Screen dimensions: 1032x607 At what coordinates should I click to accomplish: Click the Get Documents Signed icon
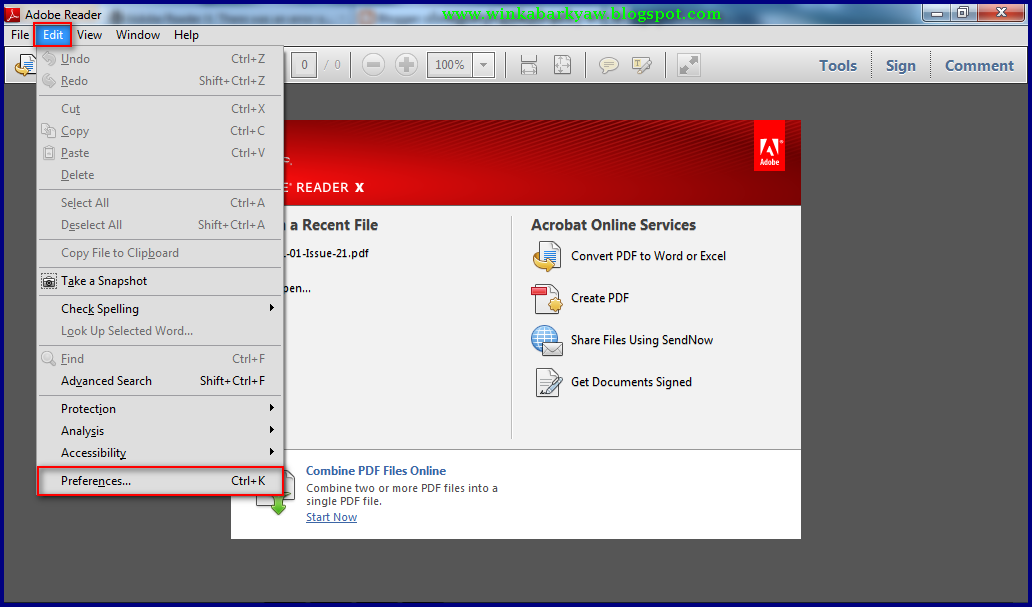coord(548,383)
